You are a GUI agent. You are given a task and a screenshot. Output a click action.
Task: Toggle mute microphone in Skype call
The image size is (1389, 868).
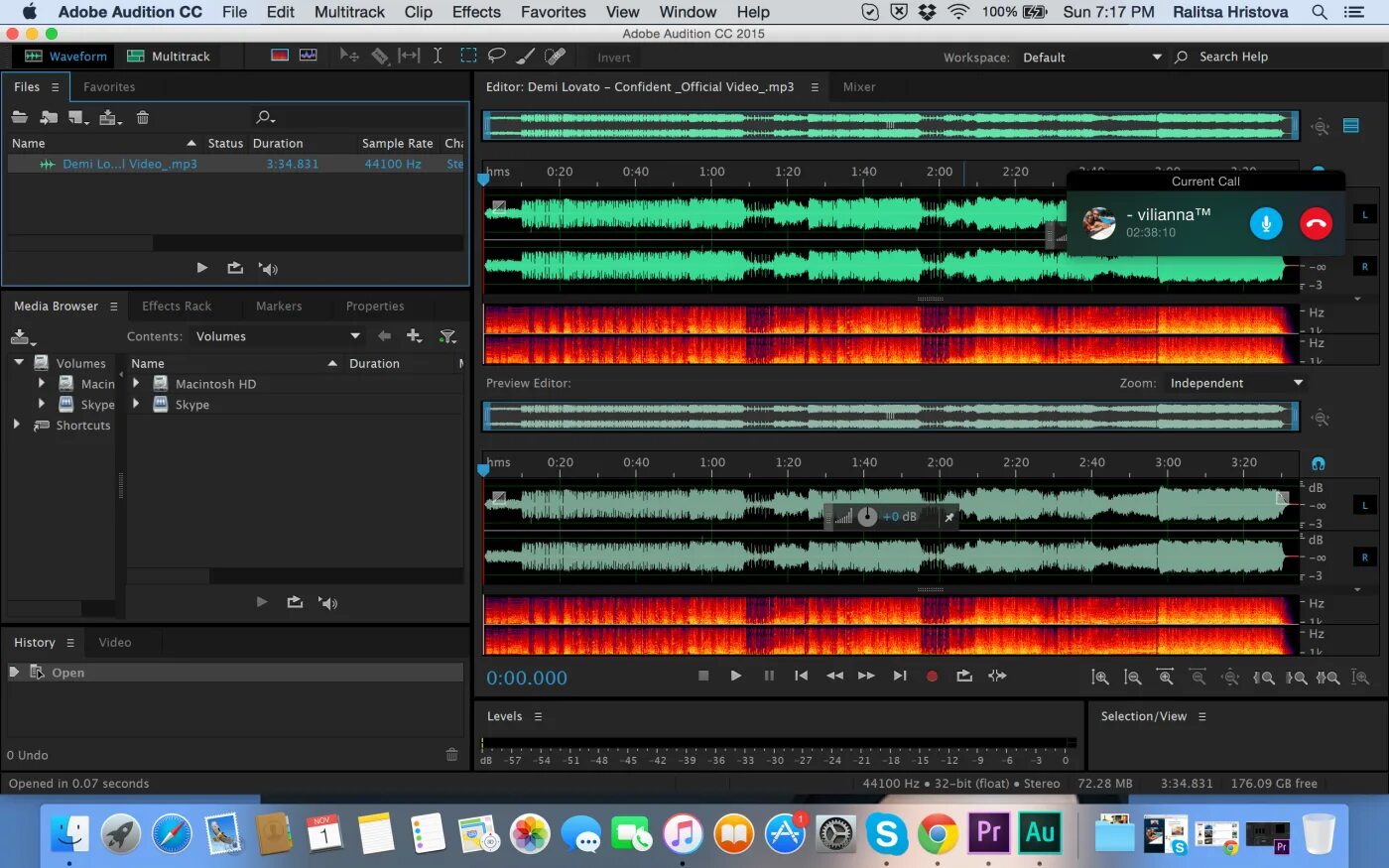coord(1265,223)
